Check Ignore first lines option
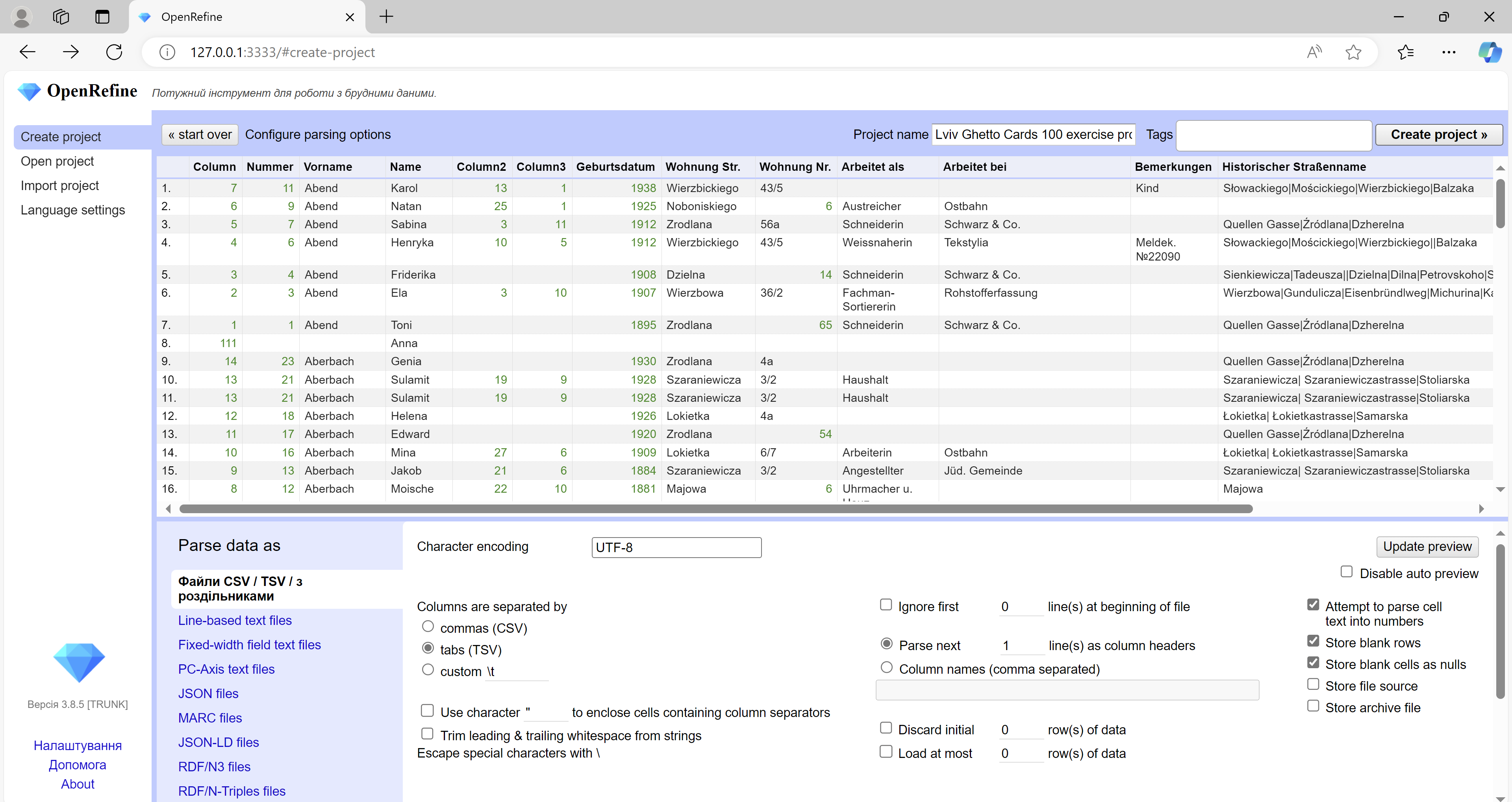The height and width of the screenshot is (802, 1512). [886, 605]
